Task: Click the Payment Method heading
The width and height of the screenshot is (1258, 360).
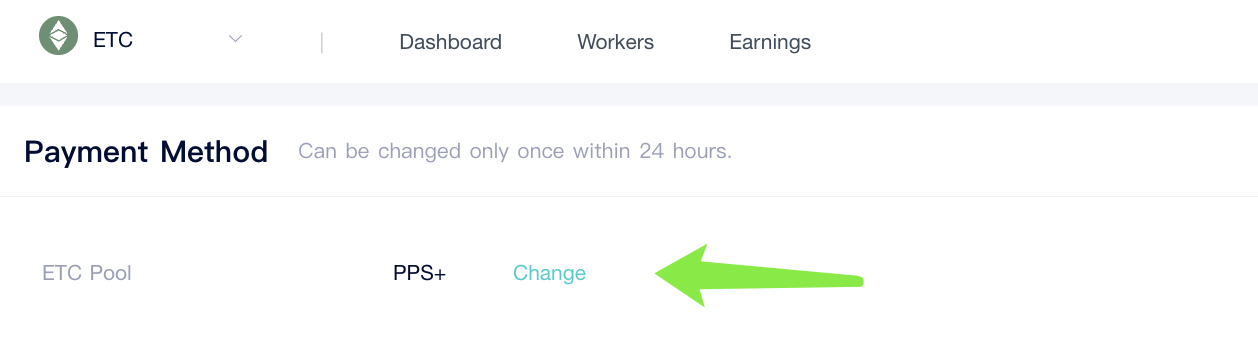Action: click(x=146, y=152)
